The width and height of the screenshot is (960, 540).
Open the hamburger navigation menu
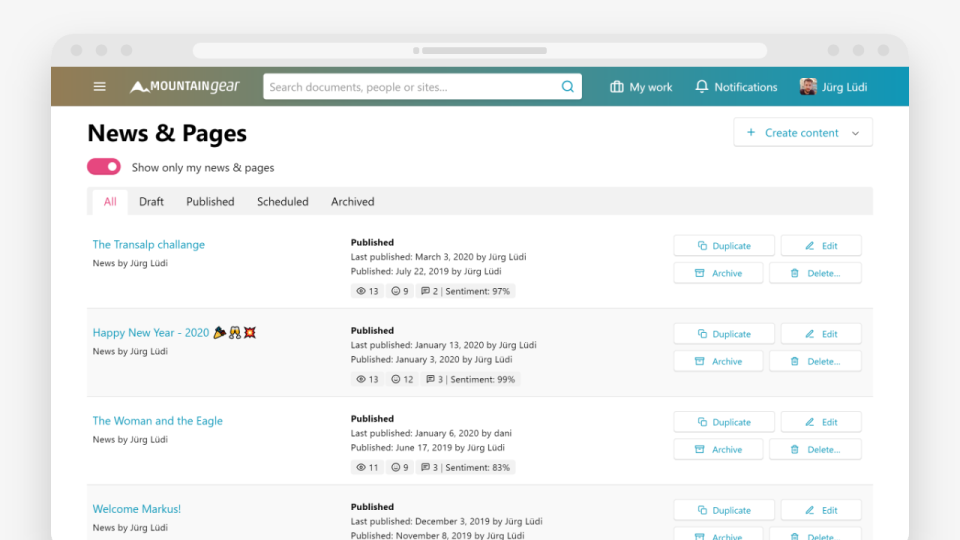tap(99, 87)
